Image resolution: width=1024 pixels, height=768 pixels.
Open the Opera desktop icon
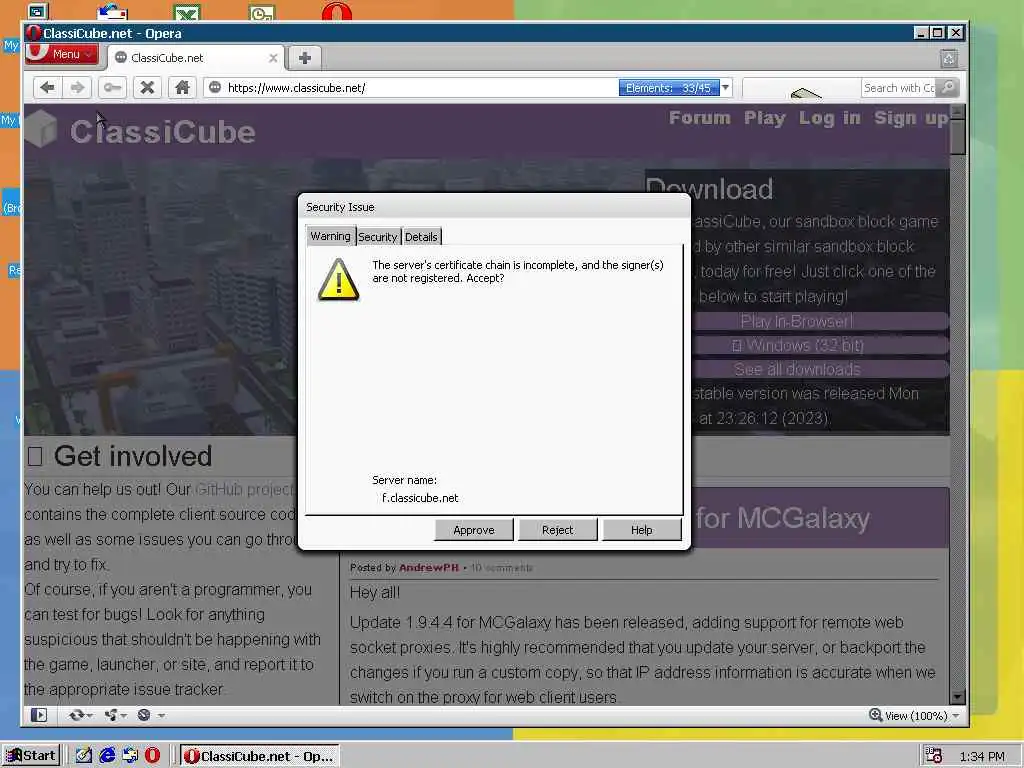pos(337,11)
